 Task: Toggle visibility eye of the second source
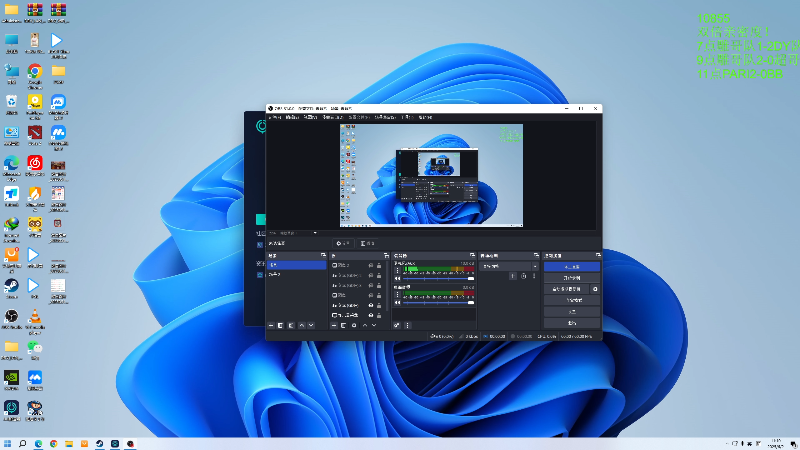371,276
